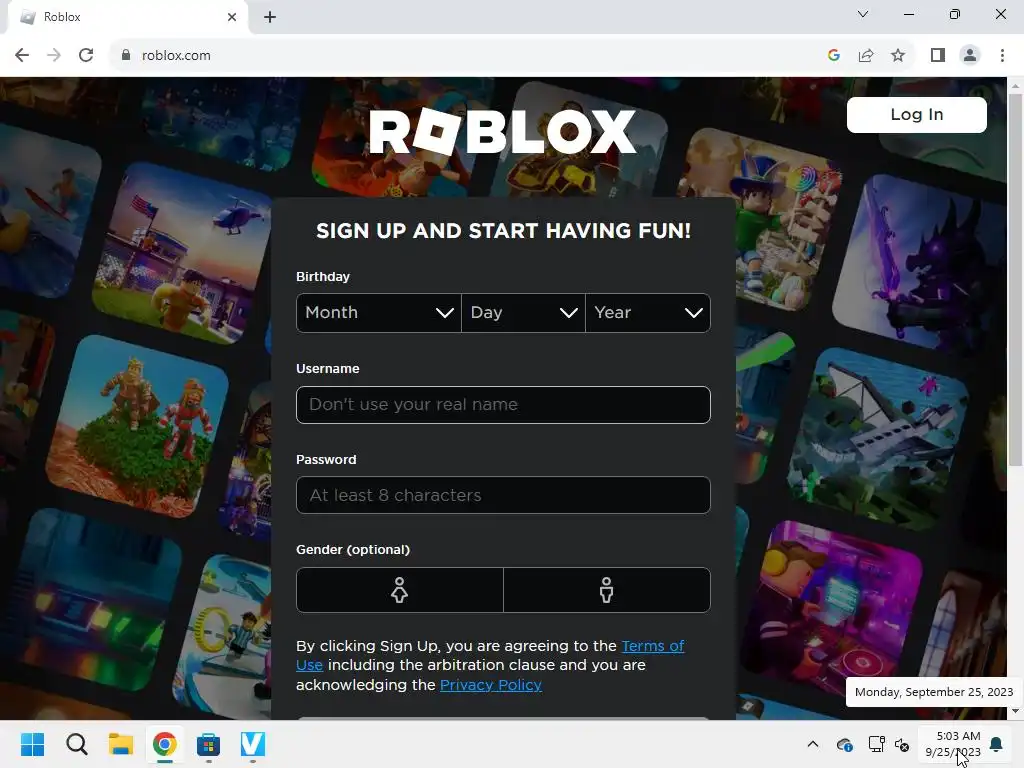Open the Year birthday dropdown
The height and width of the screenshot is (768, 1024).
tap(648, 313)
